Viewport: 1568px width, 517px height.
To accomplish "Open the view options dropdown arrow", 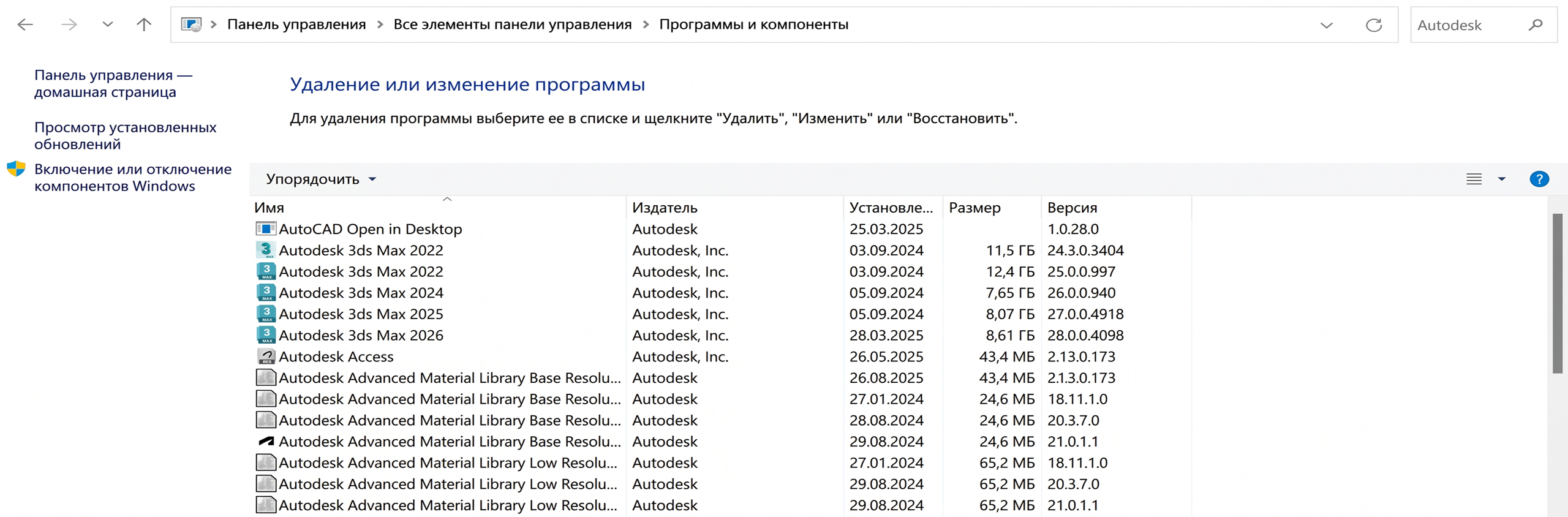I will 1502,179.
